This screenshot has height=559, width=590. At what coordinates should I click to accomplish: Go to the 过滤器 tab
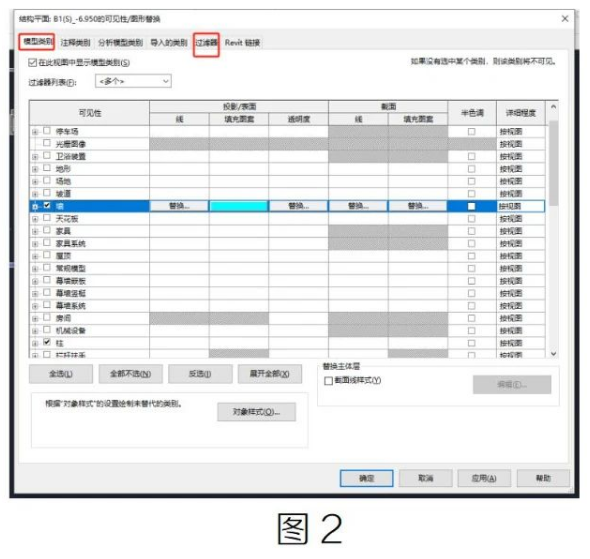pos(206,43)
